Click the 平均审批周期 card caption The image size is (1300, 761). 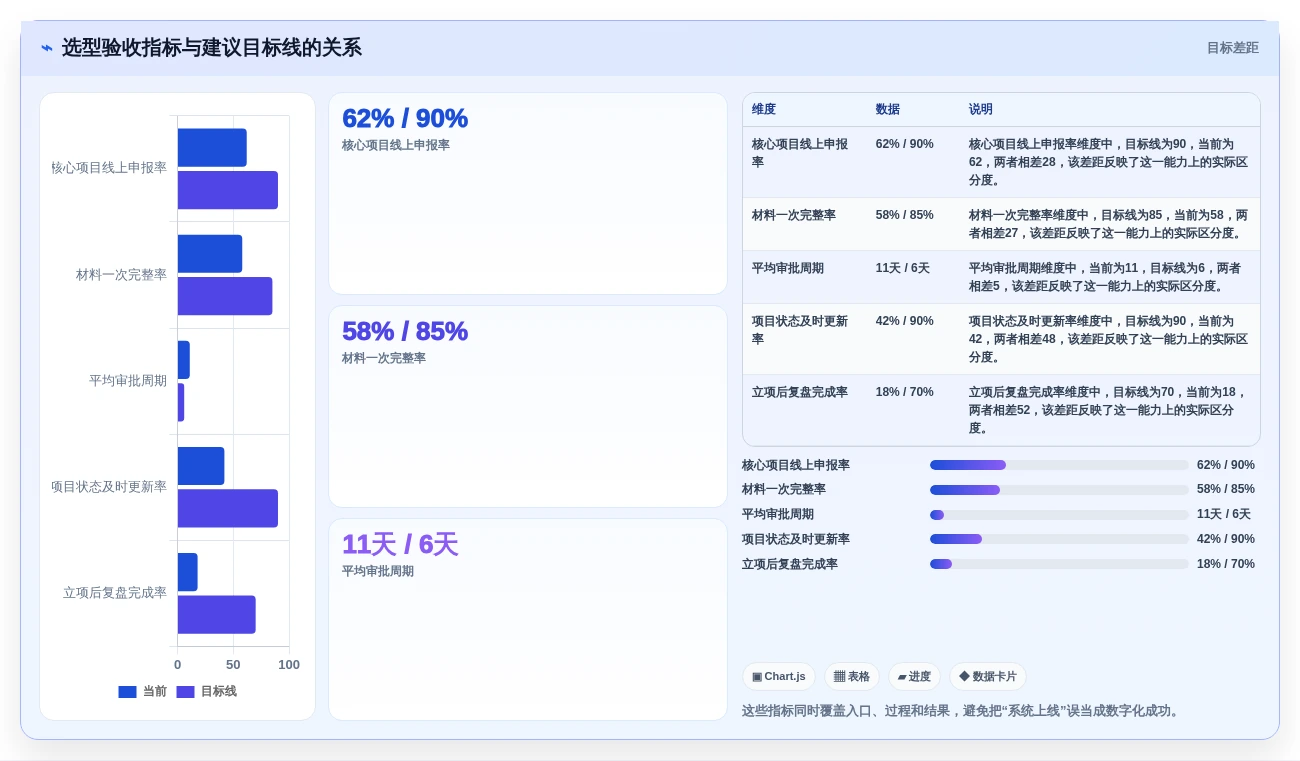(x=378, y=571)
